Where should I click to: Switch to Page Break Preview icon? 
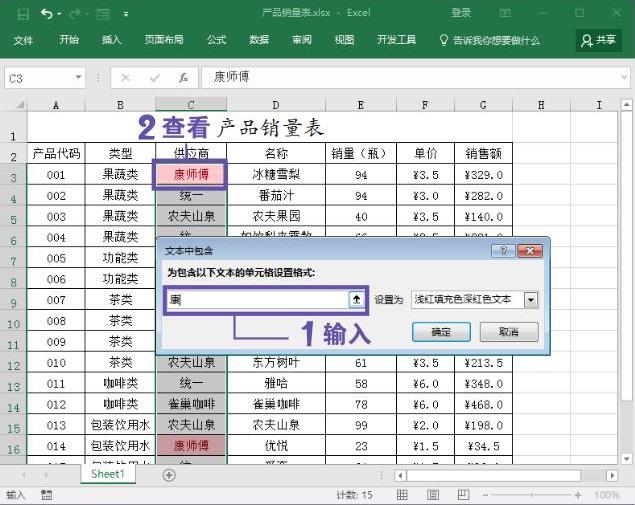tap(463, 494)
